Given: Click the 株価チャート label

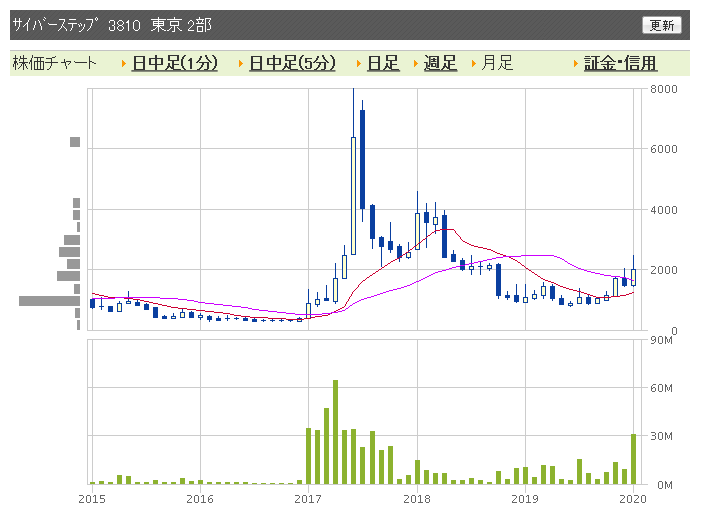Looking at the screenshot, I should tap(54, 63).
